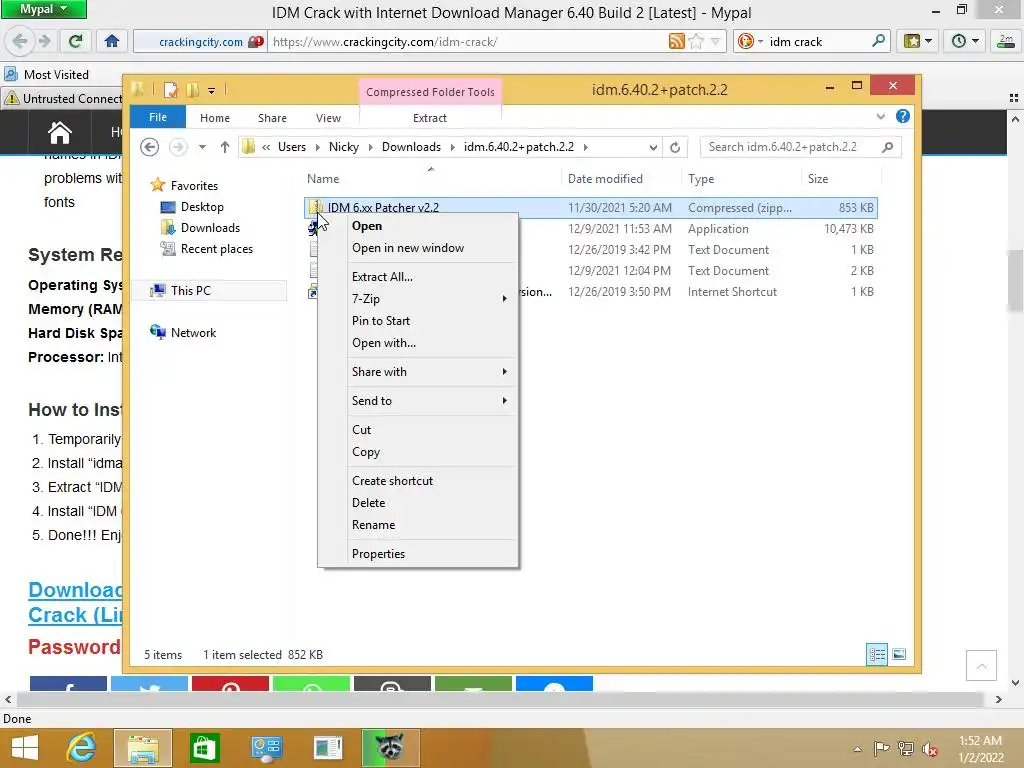1024x768 pixels.
Task: Click the browser URL address field
Action: click(x=467, y=42)
